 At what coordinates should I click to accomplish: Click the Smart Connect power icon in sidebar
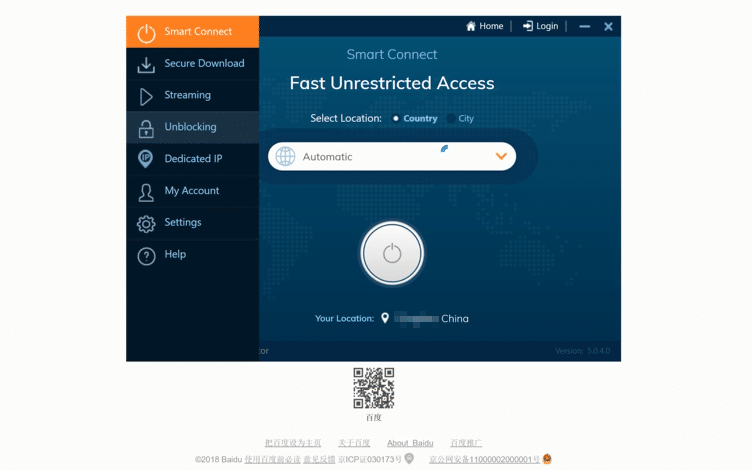[146, 34]
